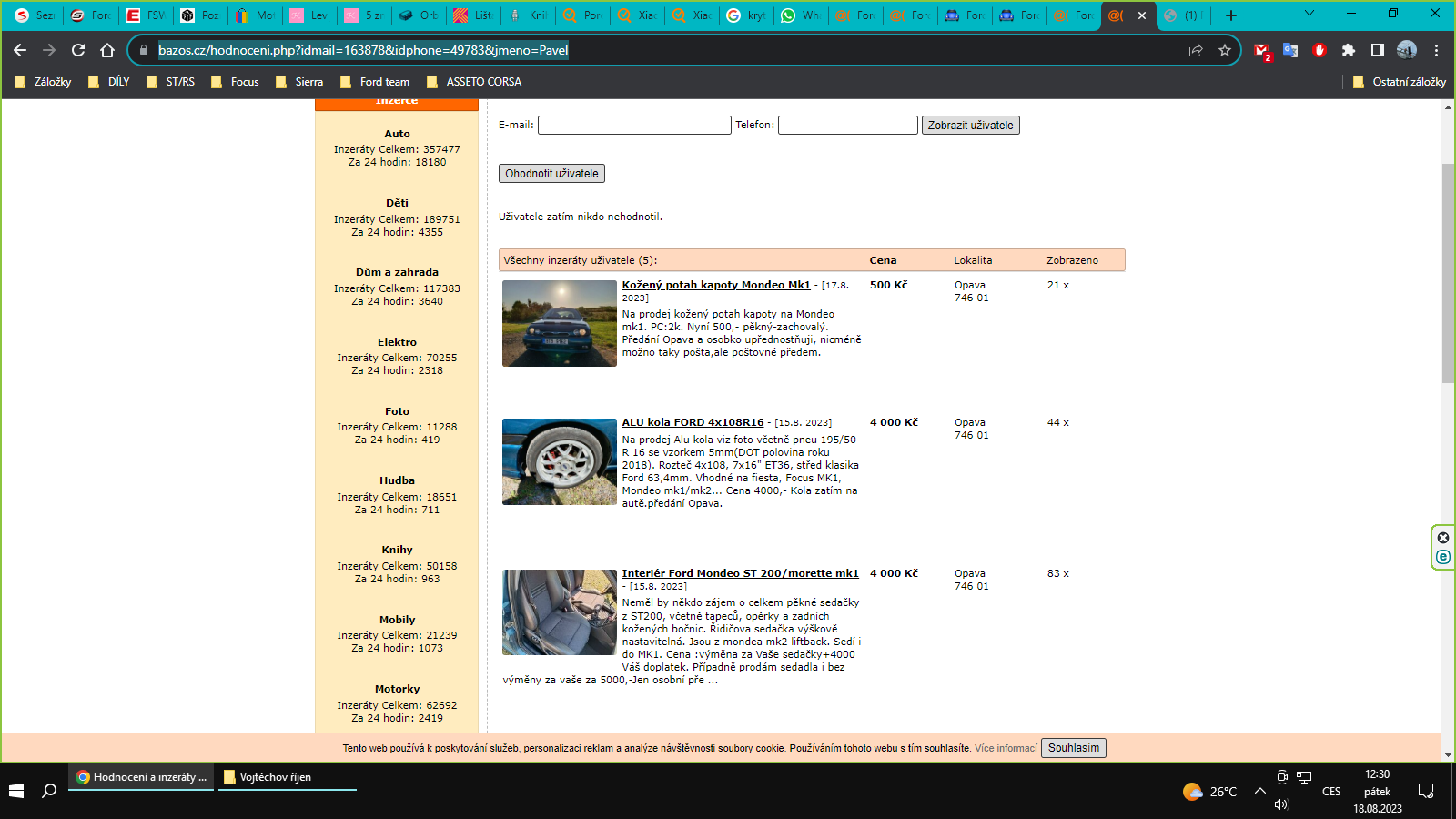This screenshot has width=1456, height=819.
Task: Focus the E-mail input field
Action: click(634, 125)
